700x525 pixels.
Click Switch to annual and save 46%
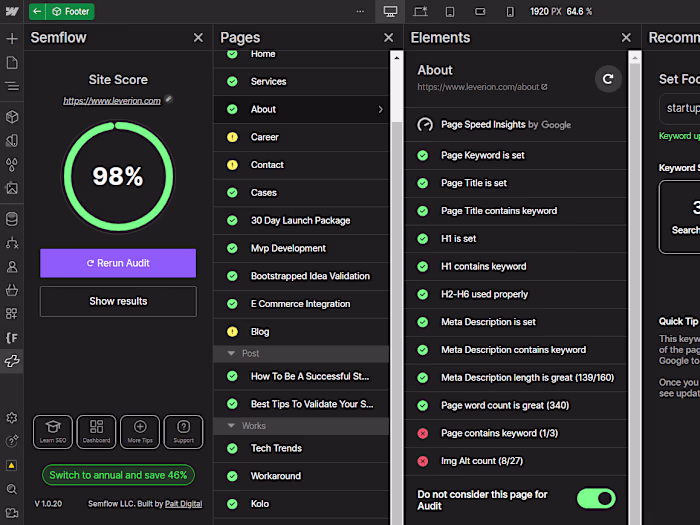point(118,475)
